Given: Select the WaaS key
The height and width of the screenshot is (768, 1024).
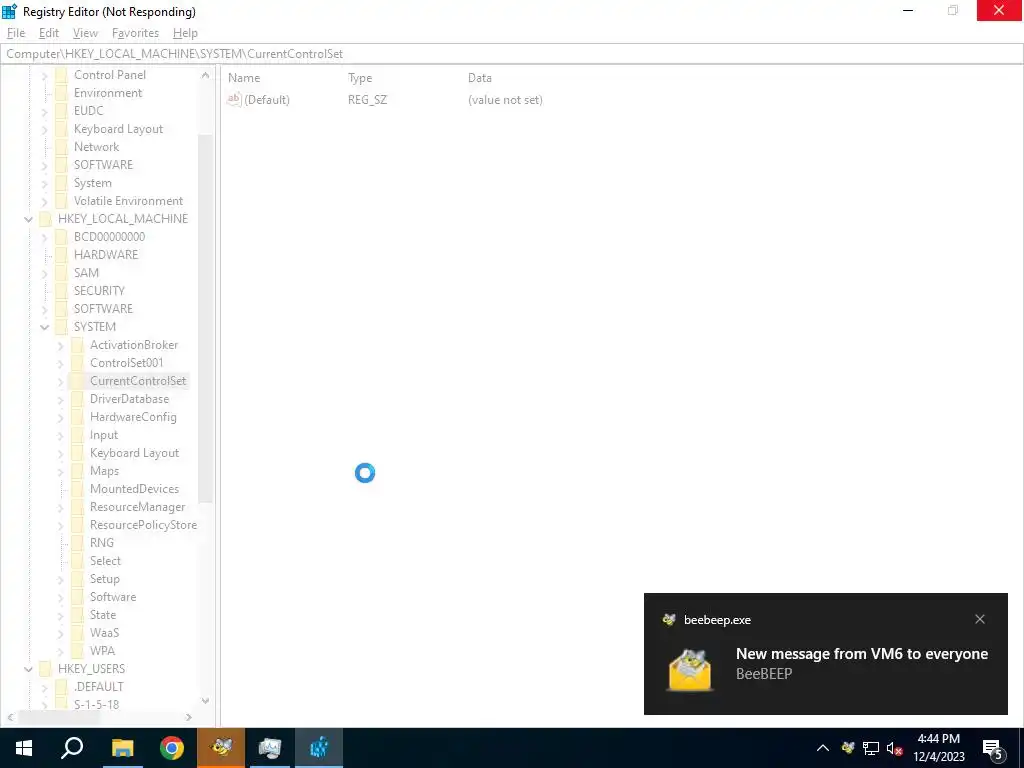Looking at the screenshot, I should [x=104, y=633].
